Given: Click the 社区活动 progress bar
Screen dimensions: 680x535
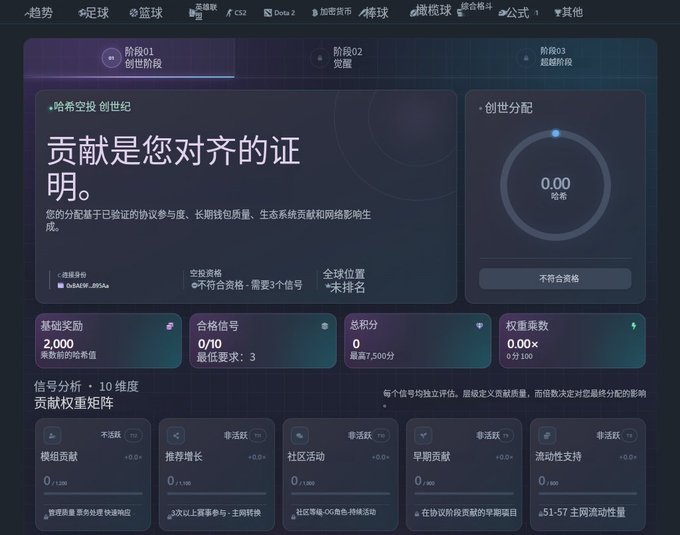Looking at the screenshot, I should pos(340,493).
